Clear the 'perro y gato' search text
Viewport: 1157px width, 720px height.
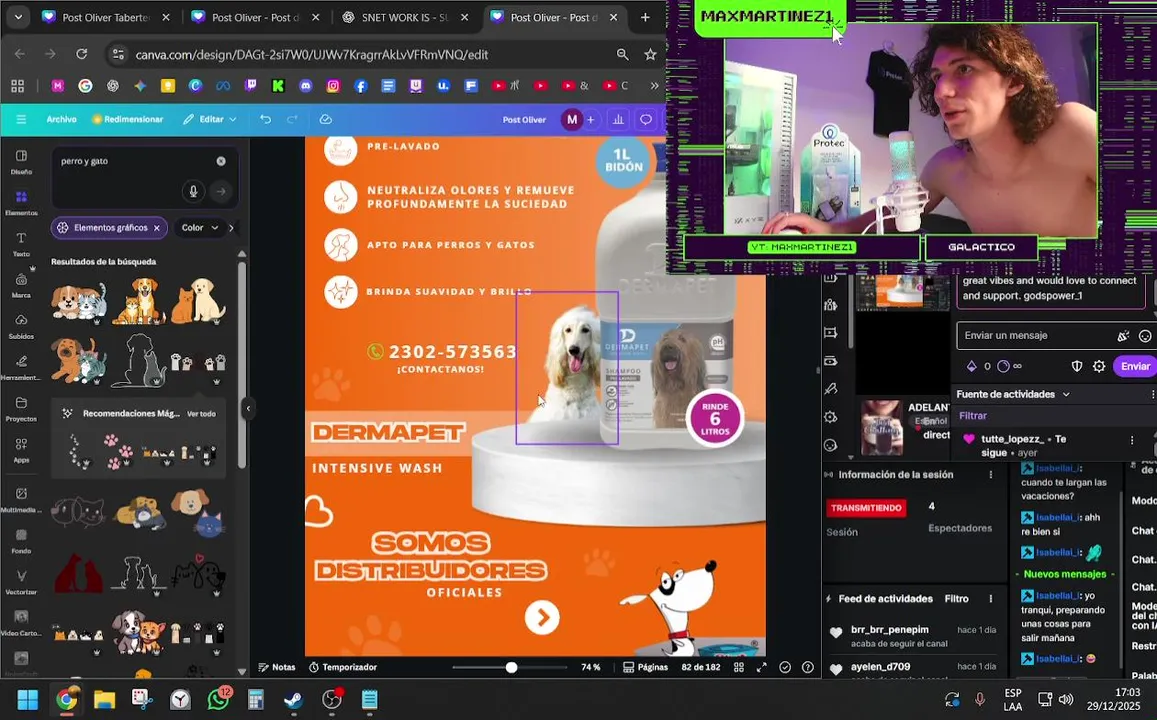221,161
